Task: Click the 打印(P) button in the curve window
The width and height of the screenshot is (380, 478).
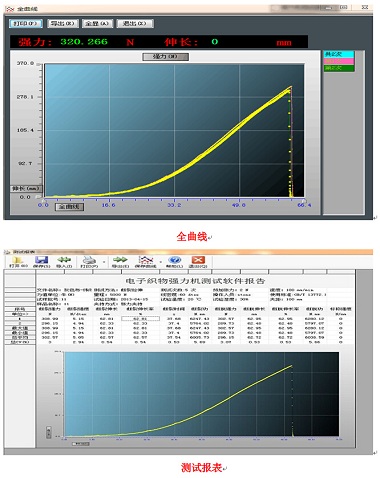Action: coord(25,24)
